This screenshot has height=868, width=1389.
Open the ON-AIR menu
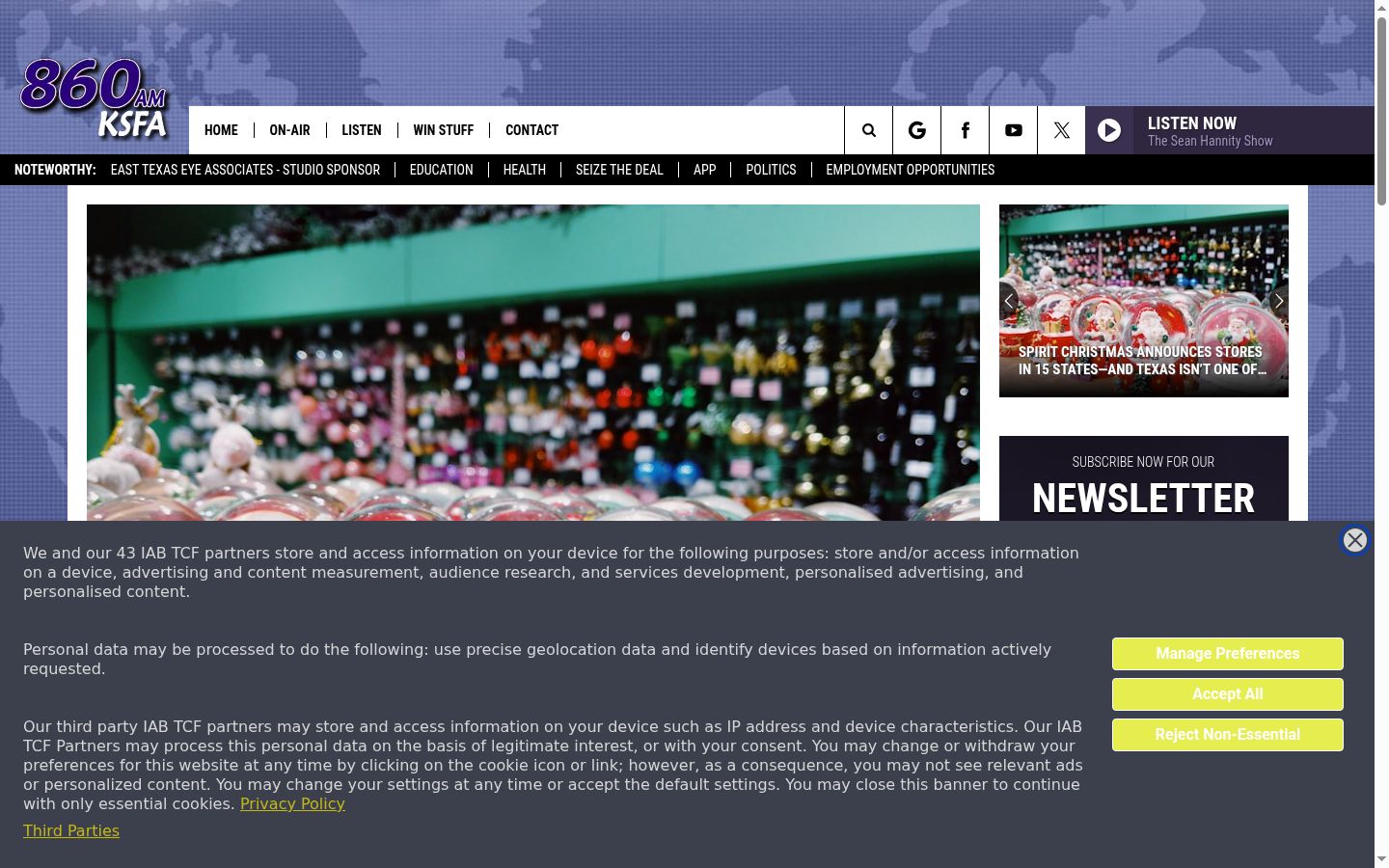(x=289, y=130)
